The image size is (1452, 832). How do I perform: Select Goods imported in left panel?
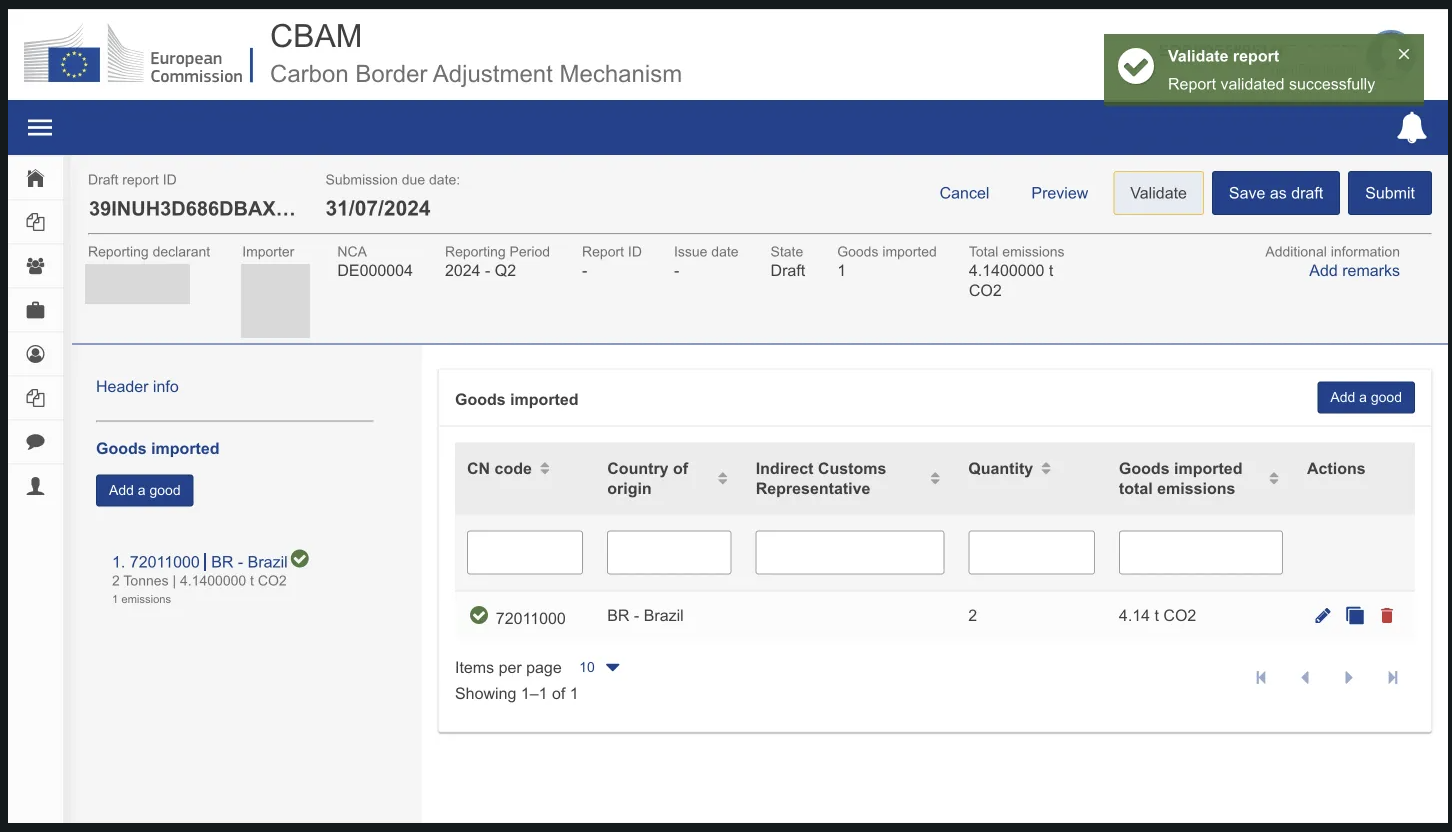(157, 449)
